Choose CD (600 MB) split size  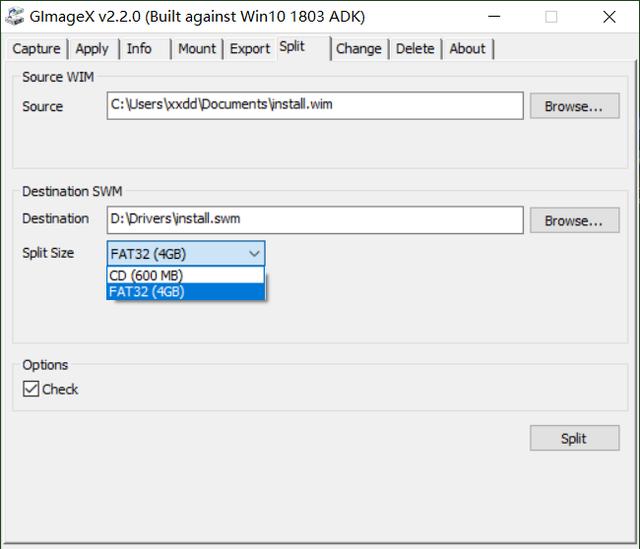pos(186,276)
